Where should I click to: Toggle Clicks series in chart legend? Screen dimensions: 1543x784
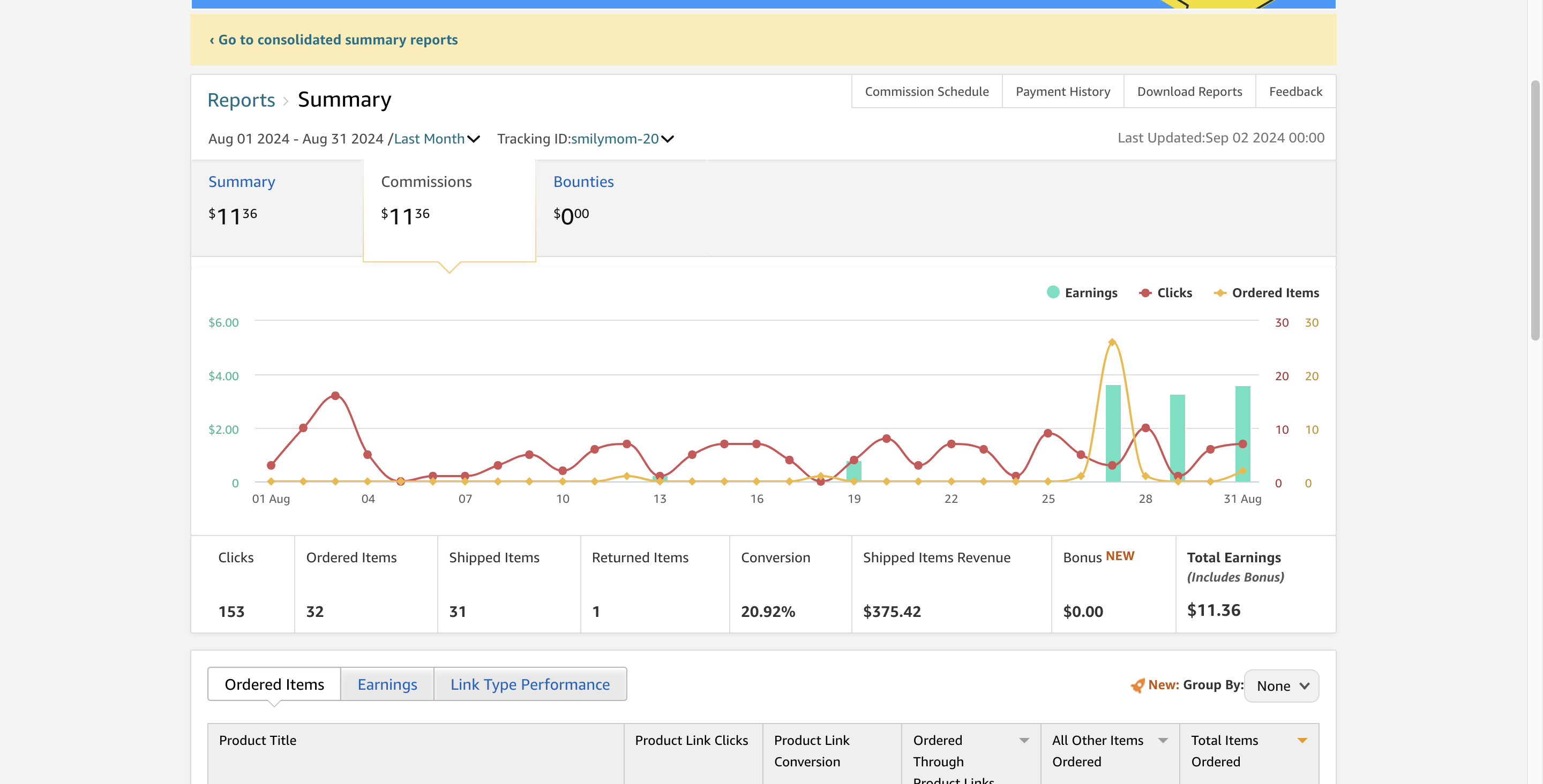click(x=1165, y=292)
